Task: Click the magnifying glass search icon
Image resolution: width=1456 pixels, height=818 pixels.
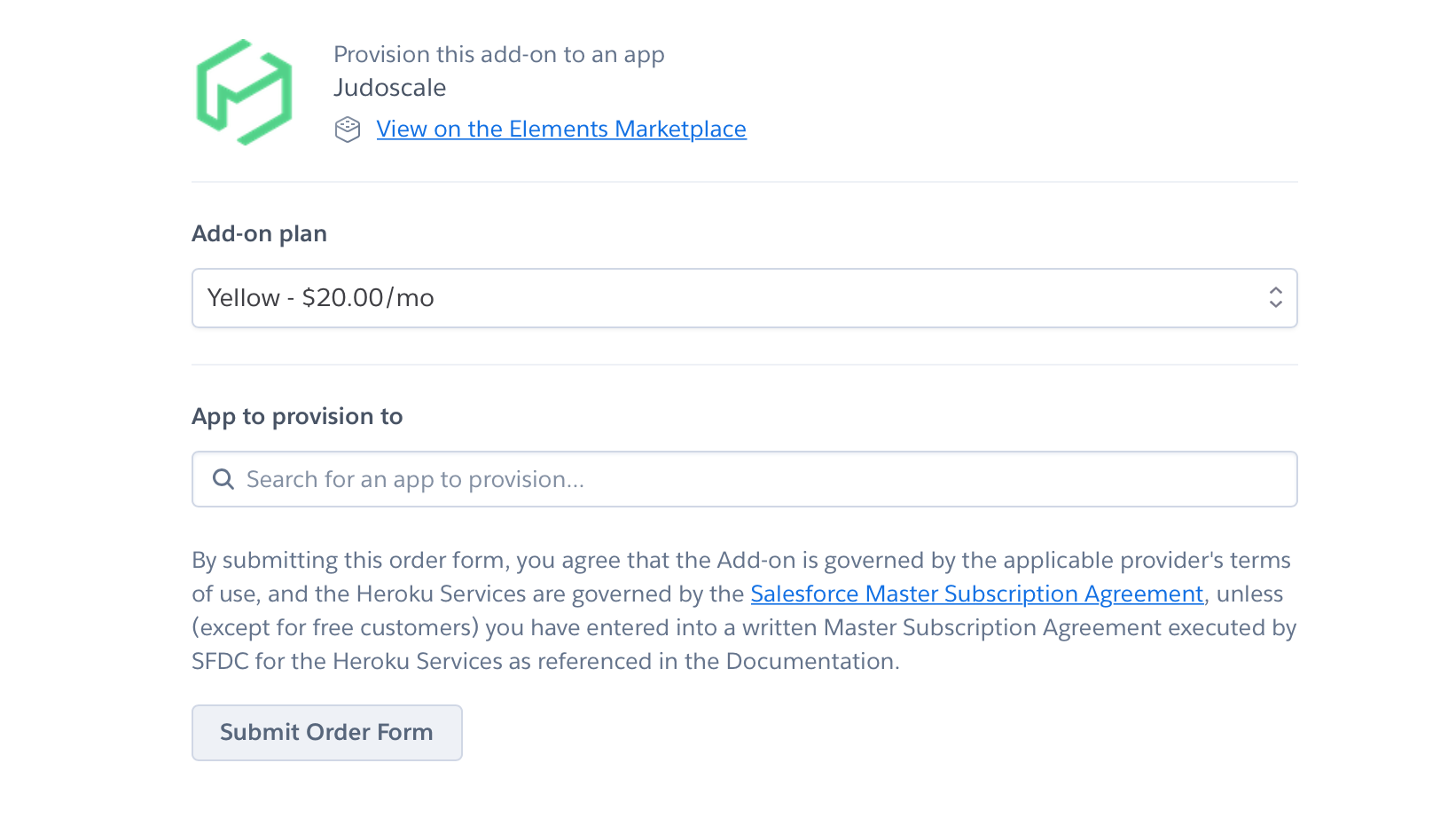Action: click(223, 479)
